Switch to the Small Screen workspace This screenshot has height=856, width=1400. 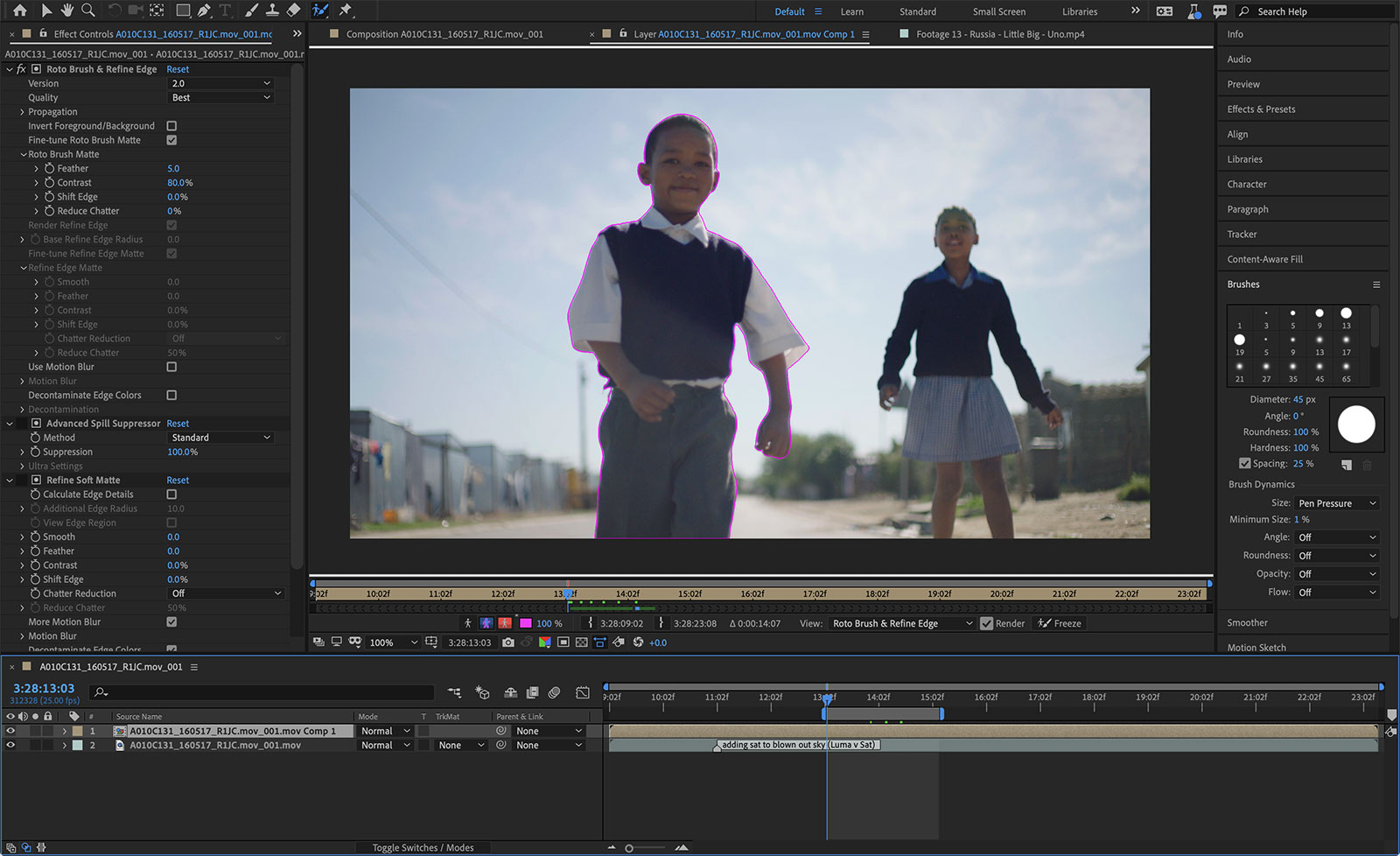pos(998,11)
